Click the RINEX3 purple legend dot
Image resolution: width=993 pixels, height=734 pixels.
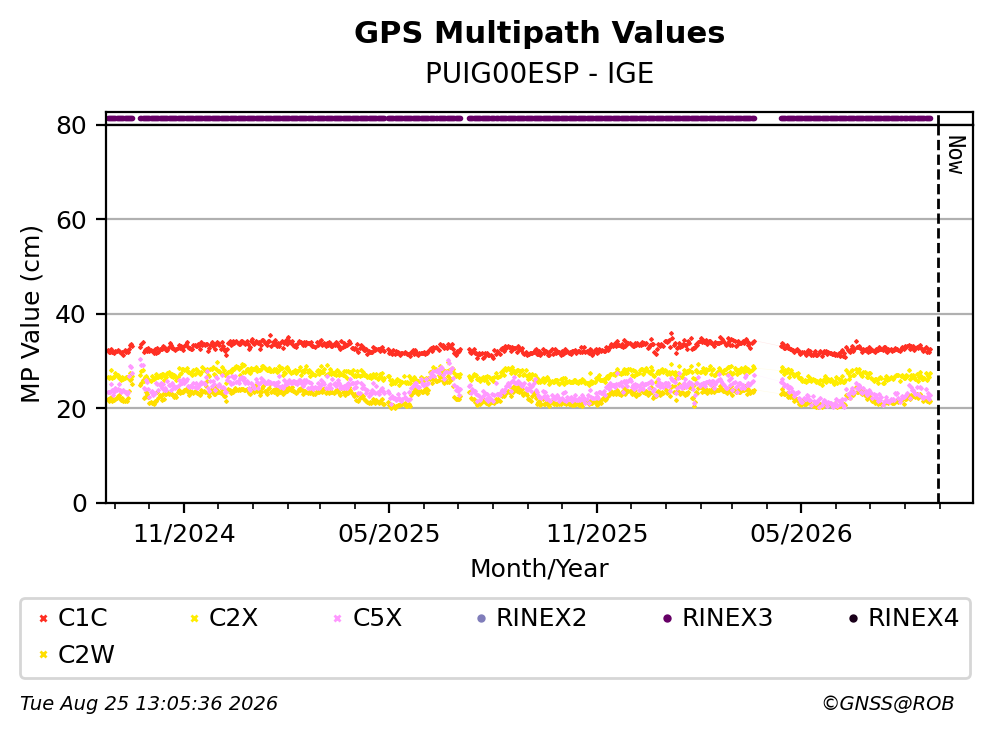(x=667, y=618)
